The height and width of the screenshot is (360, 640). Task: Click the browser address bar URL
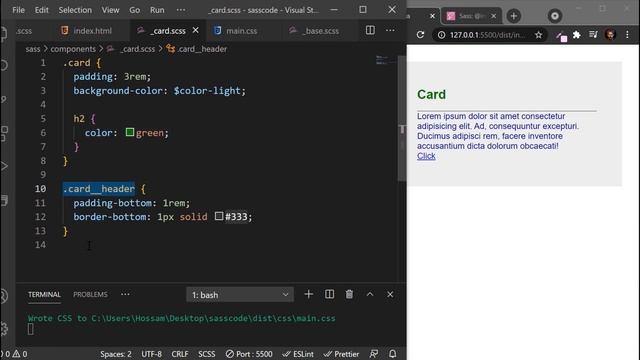487,35
